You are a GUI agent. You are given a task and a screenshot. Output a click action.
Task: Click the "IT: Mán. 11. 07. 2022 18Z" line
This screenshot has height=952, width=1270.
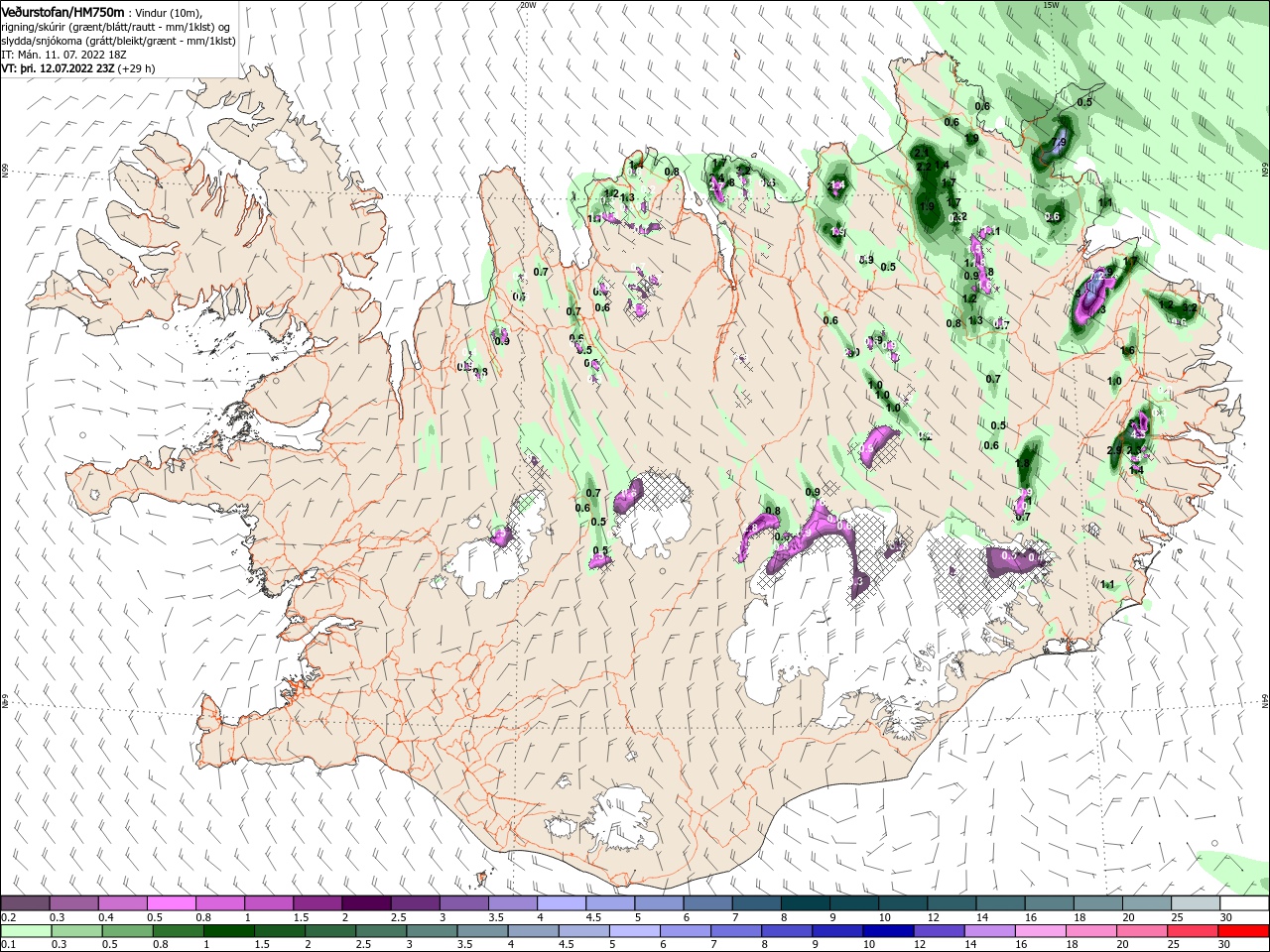click(63, 55)
